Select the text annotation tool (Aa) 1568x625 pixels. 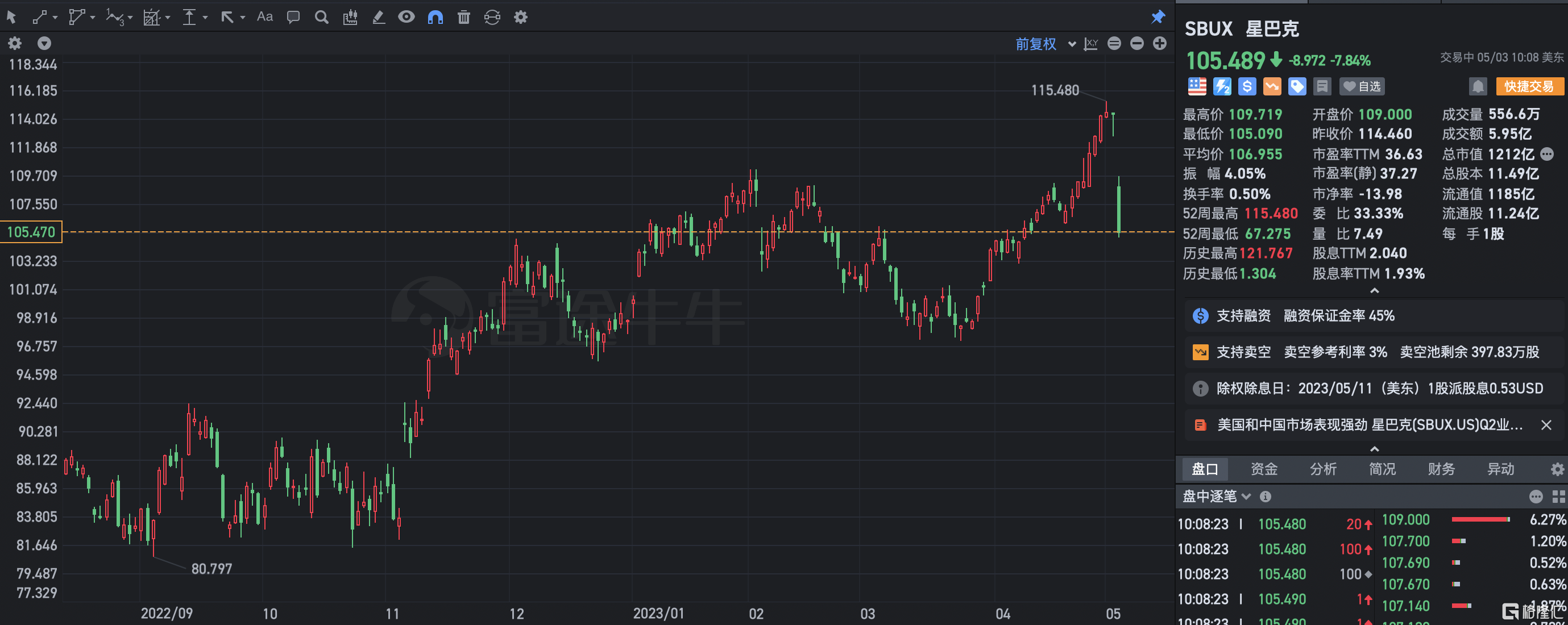(264, 17)
